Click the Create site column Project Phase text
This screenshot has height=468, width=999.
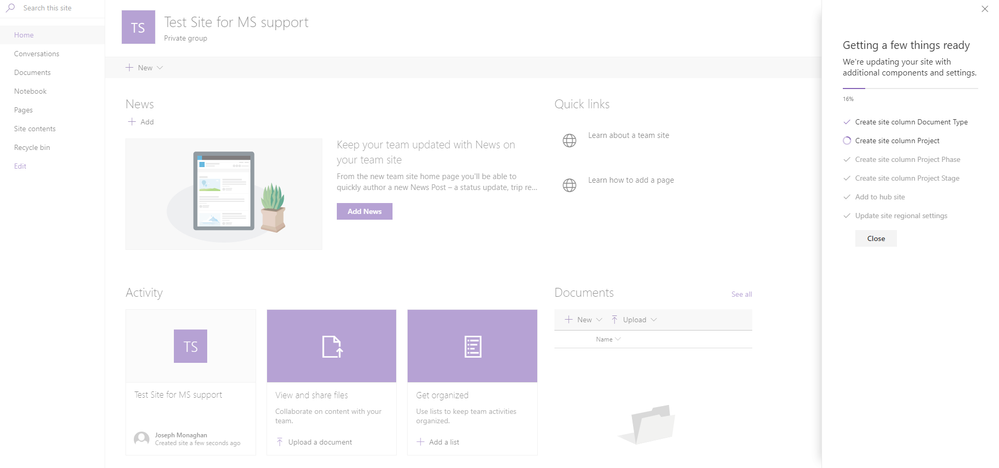point(907,159)
